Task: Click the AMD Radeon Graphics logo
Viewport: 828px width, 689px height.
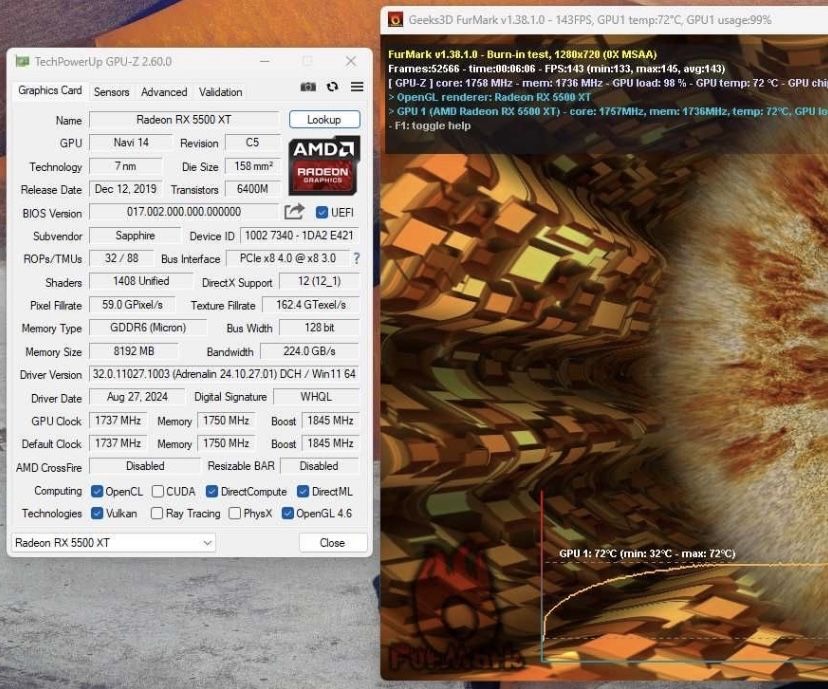Action: [324, 166]
